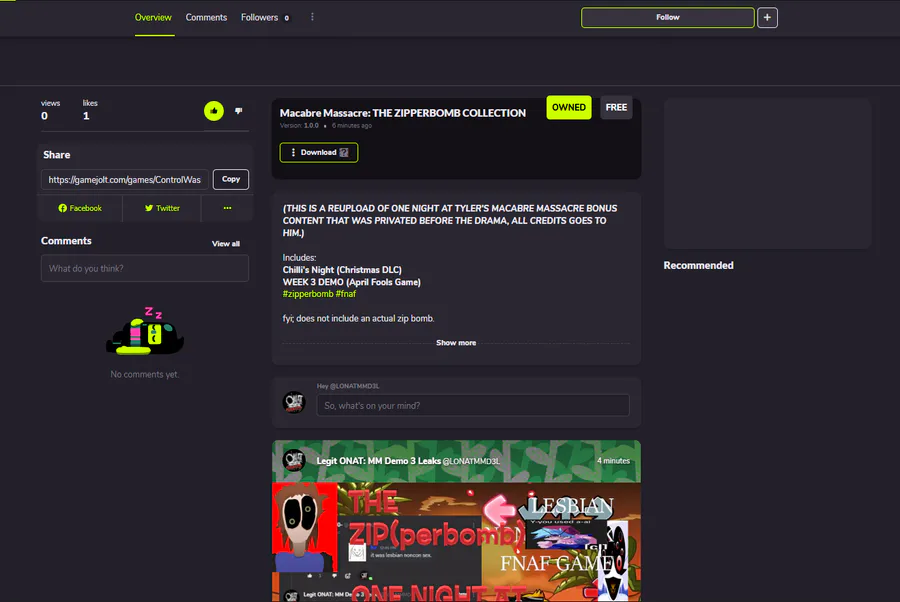The height and width of the screenshot is (602, 900).
Task: Click the 'No comments yet.' text
Action: pos(145,374)
